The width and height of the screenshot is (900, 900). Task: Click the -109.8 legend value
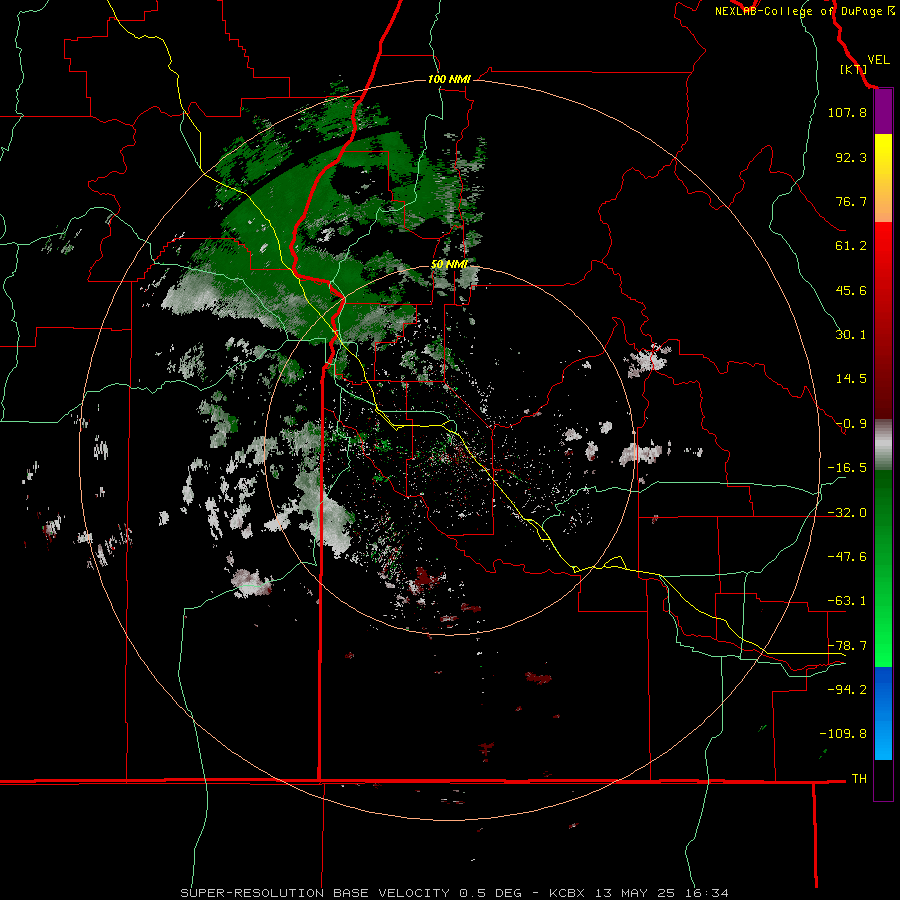843,734
